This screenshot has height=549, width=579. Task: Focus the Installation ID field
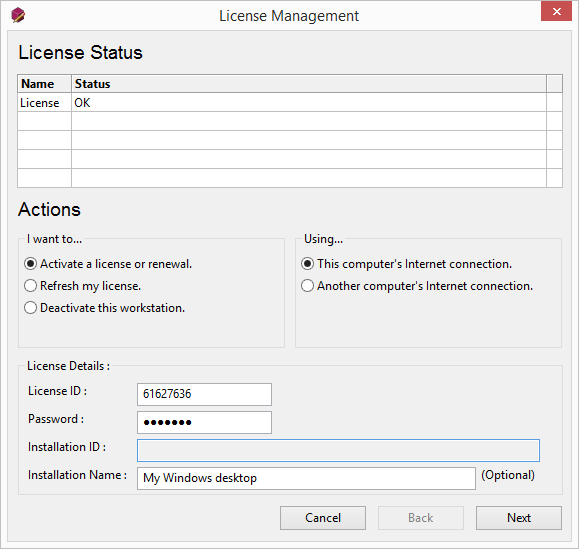tap(338, 450)
